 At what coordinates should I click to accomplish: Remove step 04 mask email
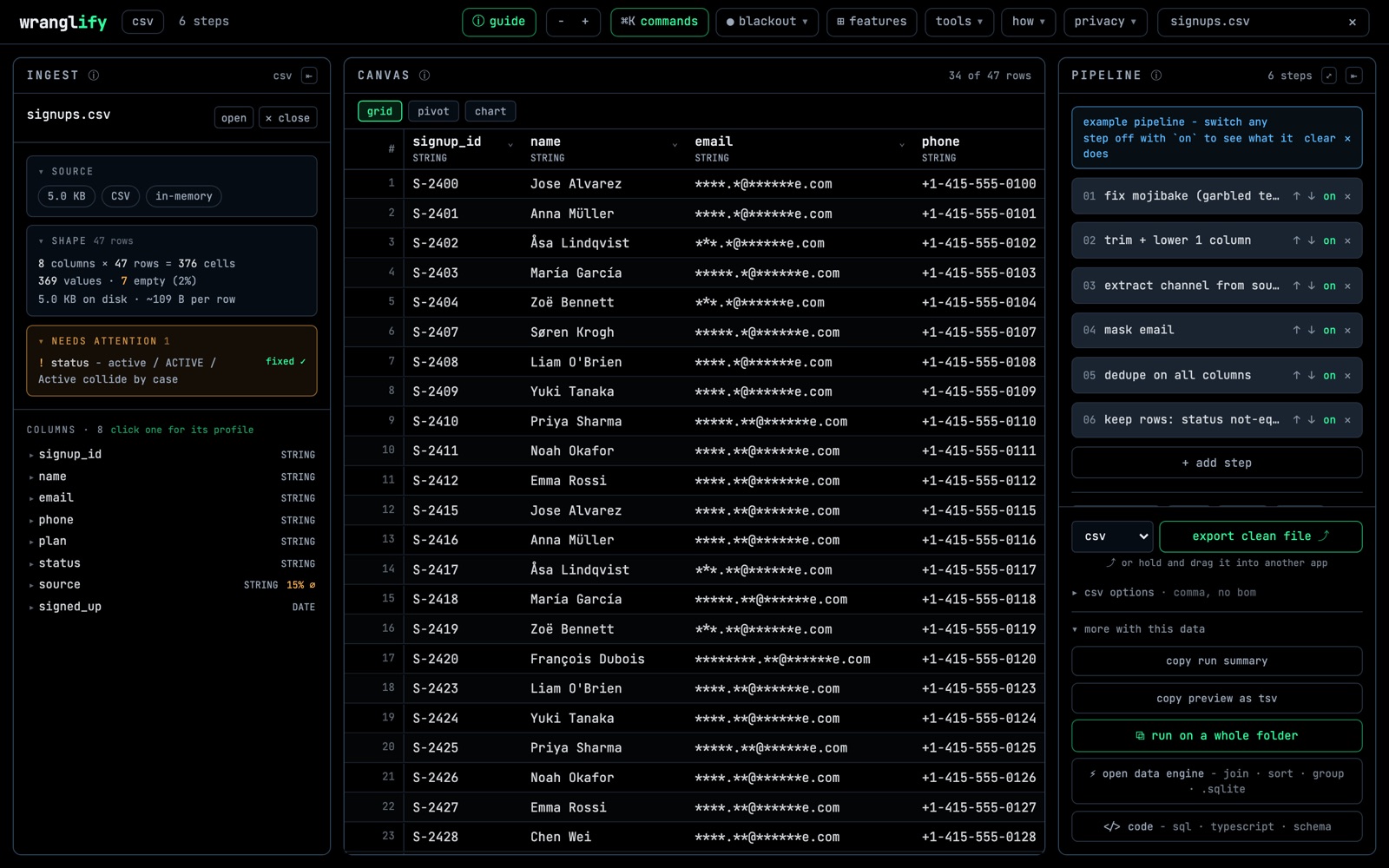pos(1347,330)
